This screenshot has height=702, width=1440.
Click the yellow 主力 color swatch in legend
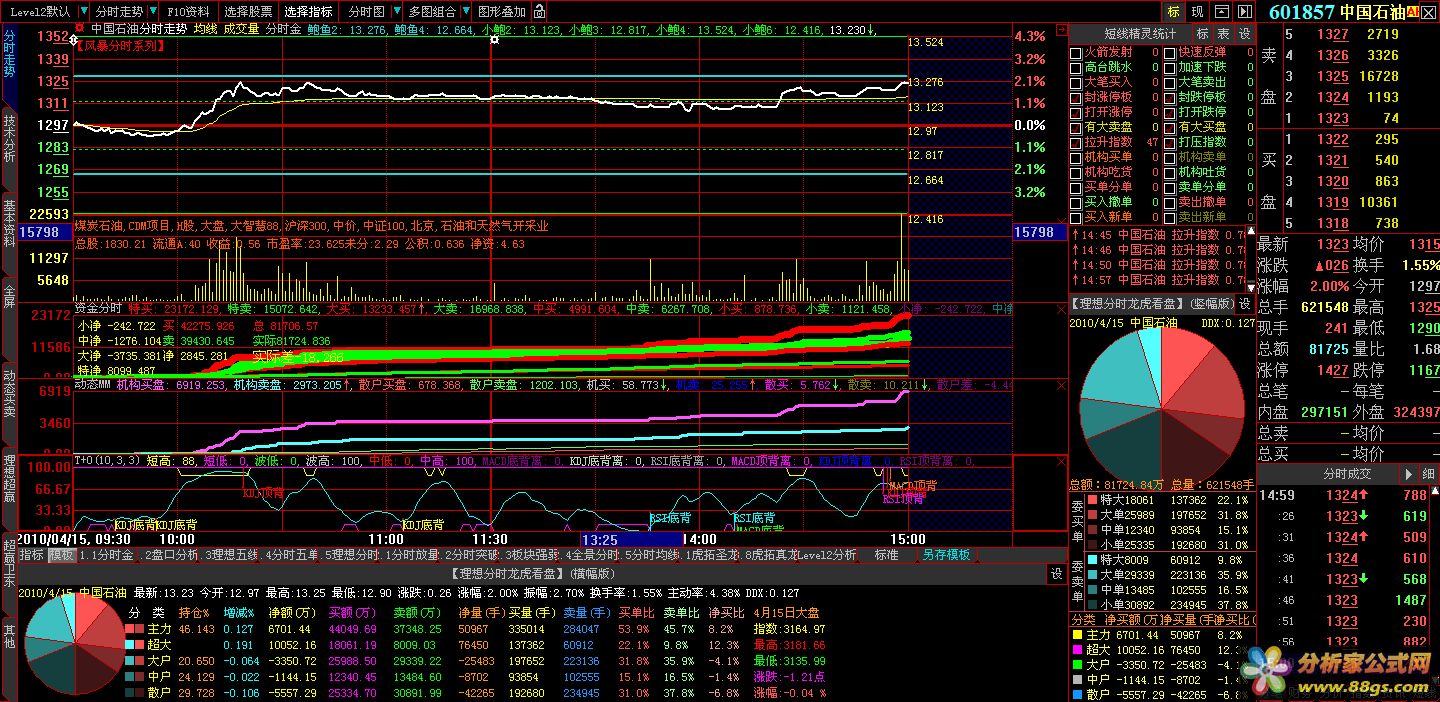tap(1077, 635)
